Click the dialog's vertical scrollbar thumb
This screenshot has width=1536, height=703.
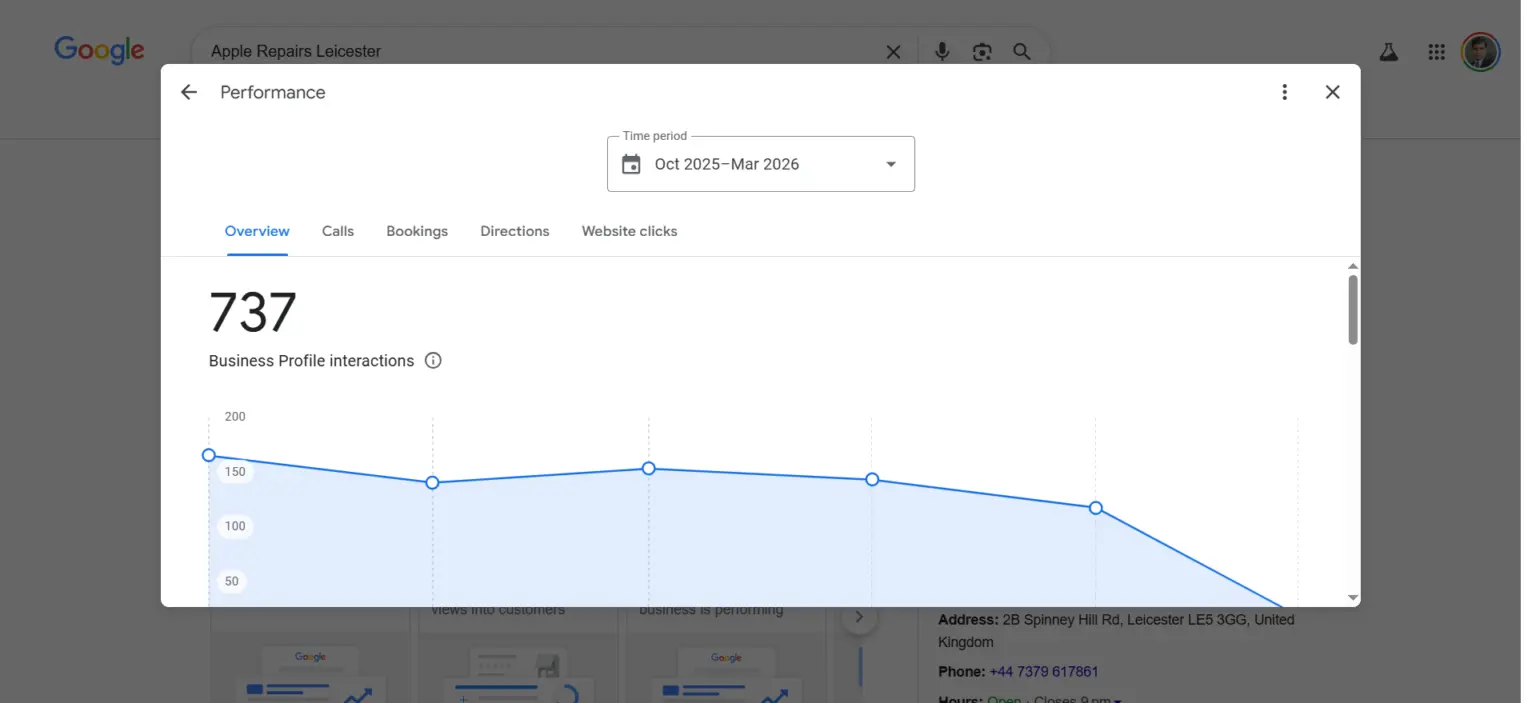[x=1353, y=310]
